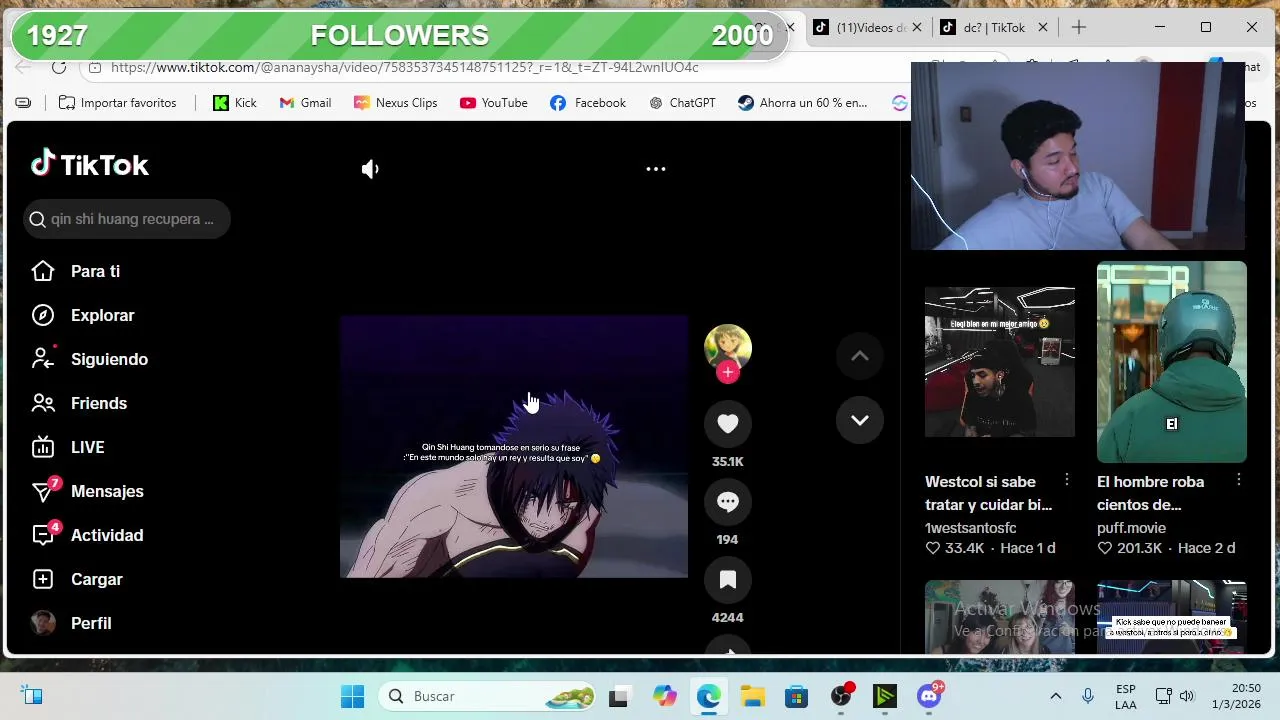Open the widgets button on the taskbar
This screenshot has width=1280, height=720.
pyautogui.click(x=32, y=696)
